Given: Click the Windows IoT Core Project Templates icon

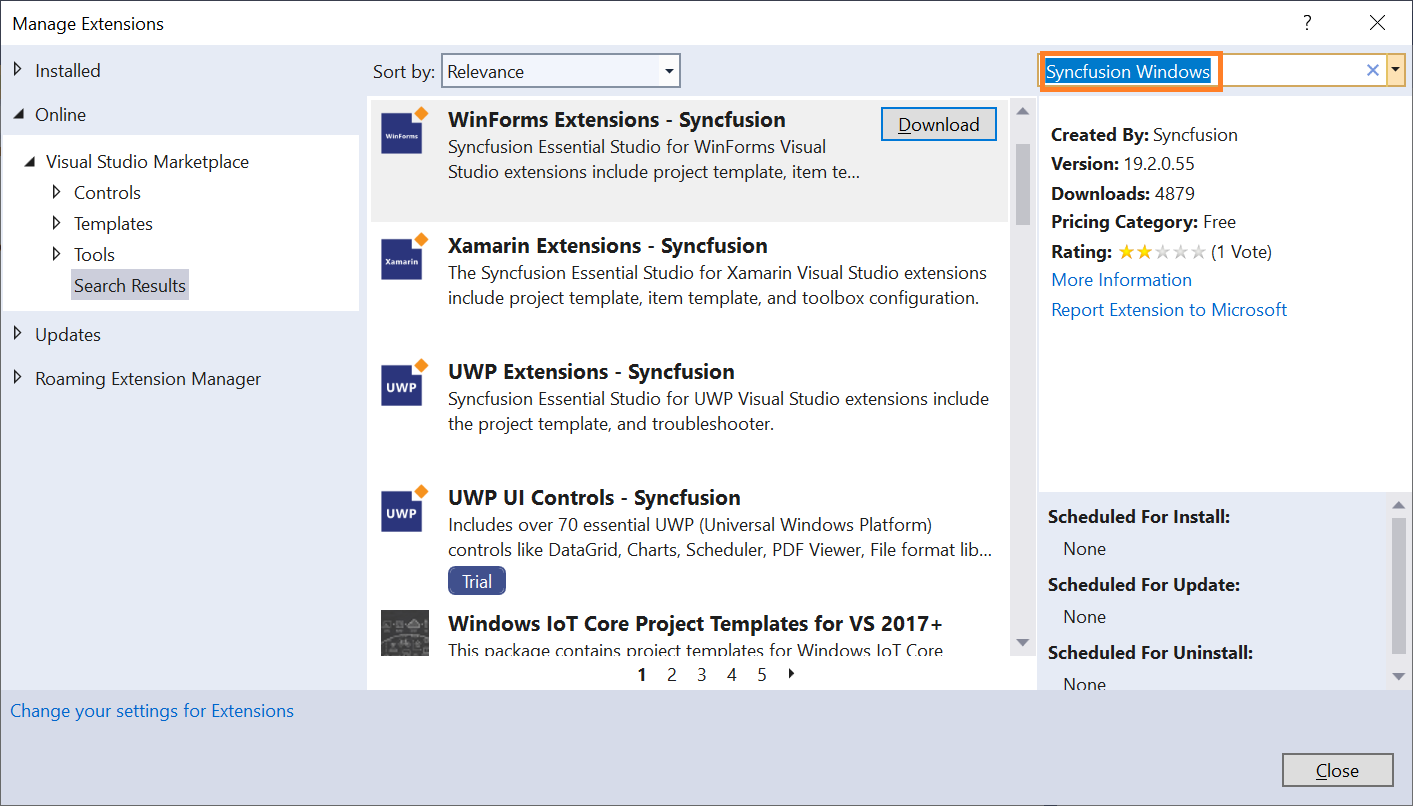Looking at the screenshot, I should pyautogui.click(x=404, y=633).
